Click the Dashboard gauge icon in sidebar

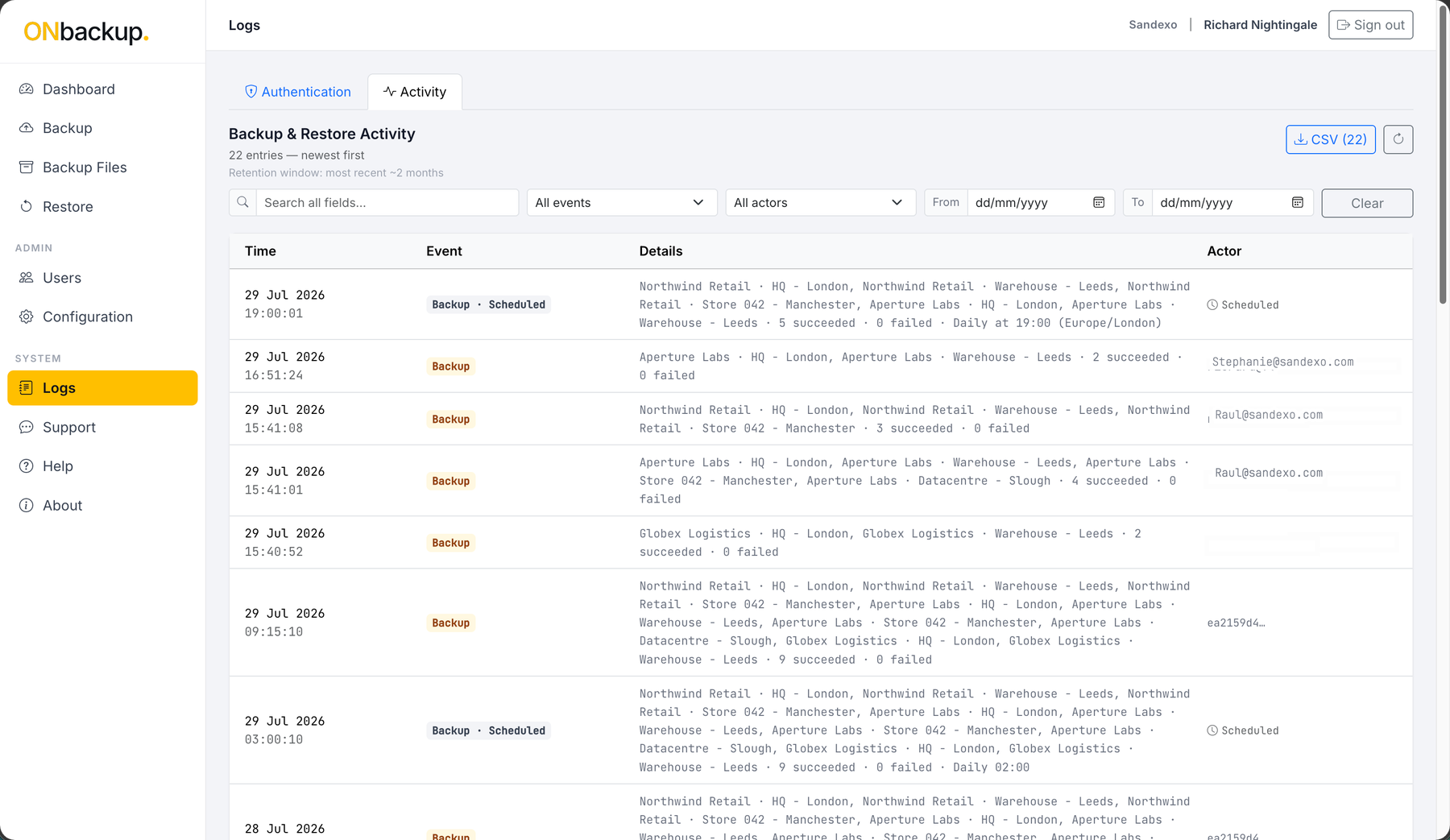[x=27, y=89]
